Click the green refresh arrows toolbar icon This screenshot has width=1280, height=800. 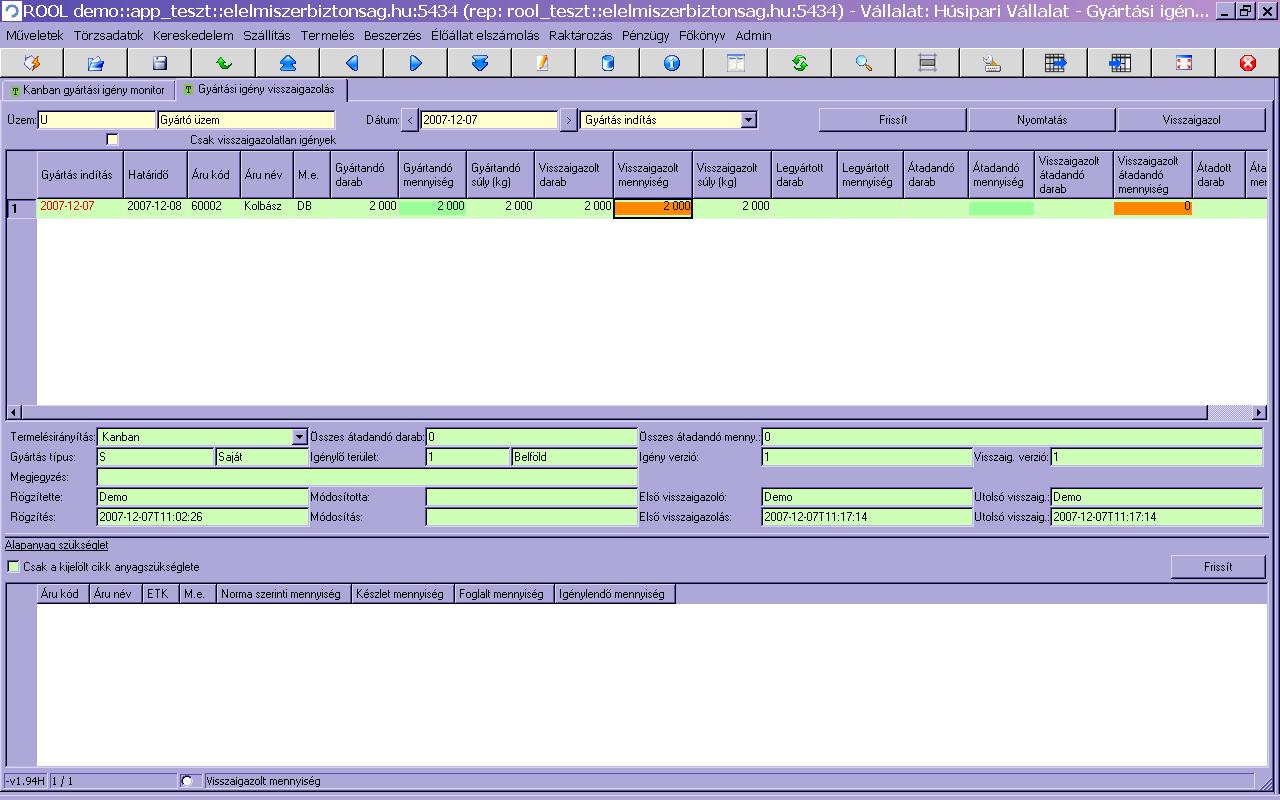tap(800, 63)
